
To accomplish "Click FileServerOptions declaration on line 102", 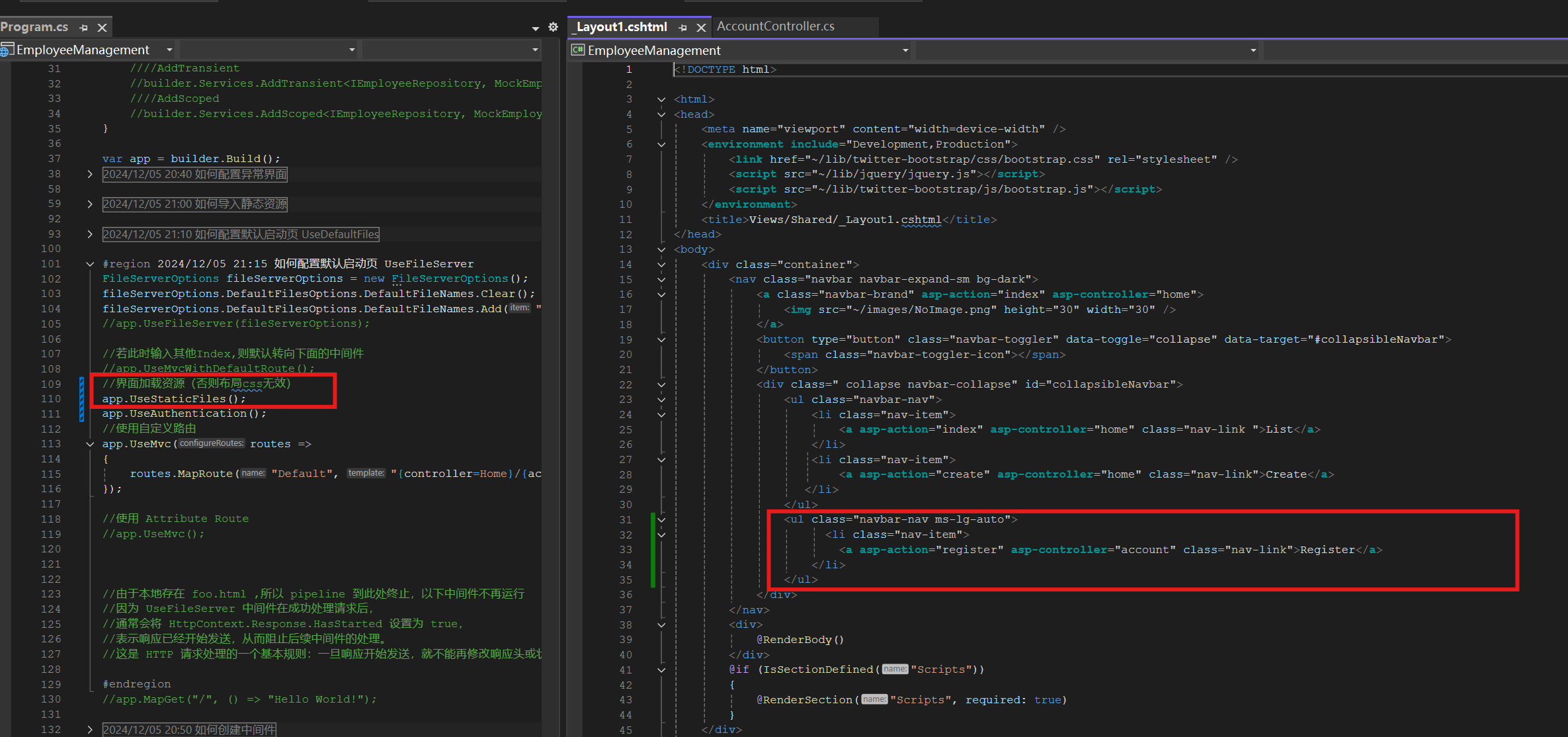I will (x=315, y=279).
